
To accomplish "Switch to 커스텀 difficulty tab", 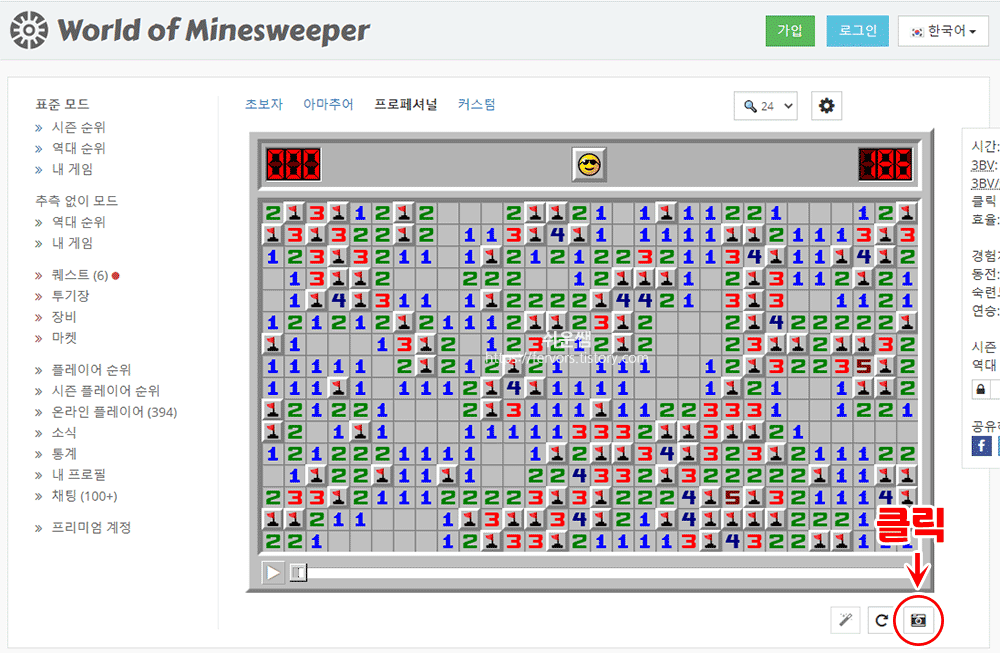I will click(476, 104).
